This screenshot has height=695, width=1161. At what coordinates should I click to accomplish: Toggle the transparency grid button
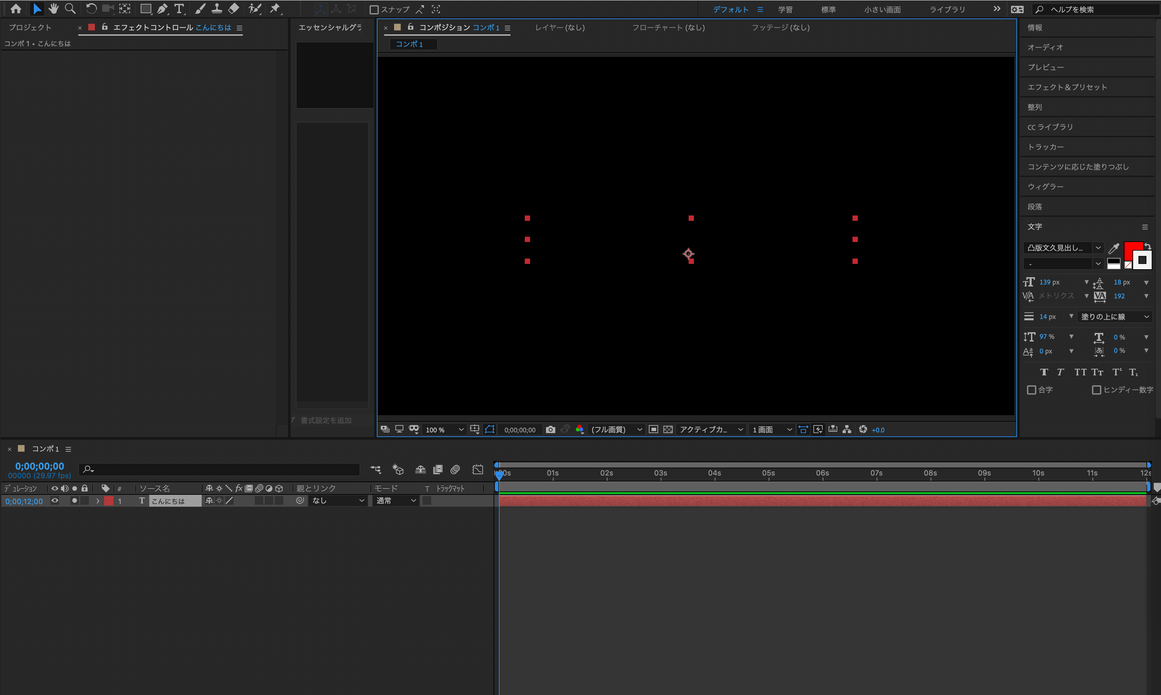click(668, 429)
